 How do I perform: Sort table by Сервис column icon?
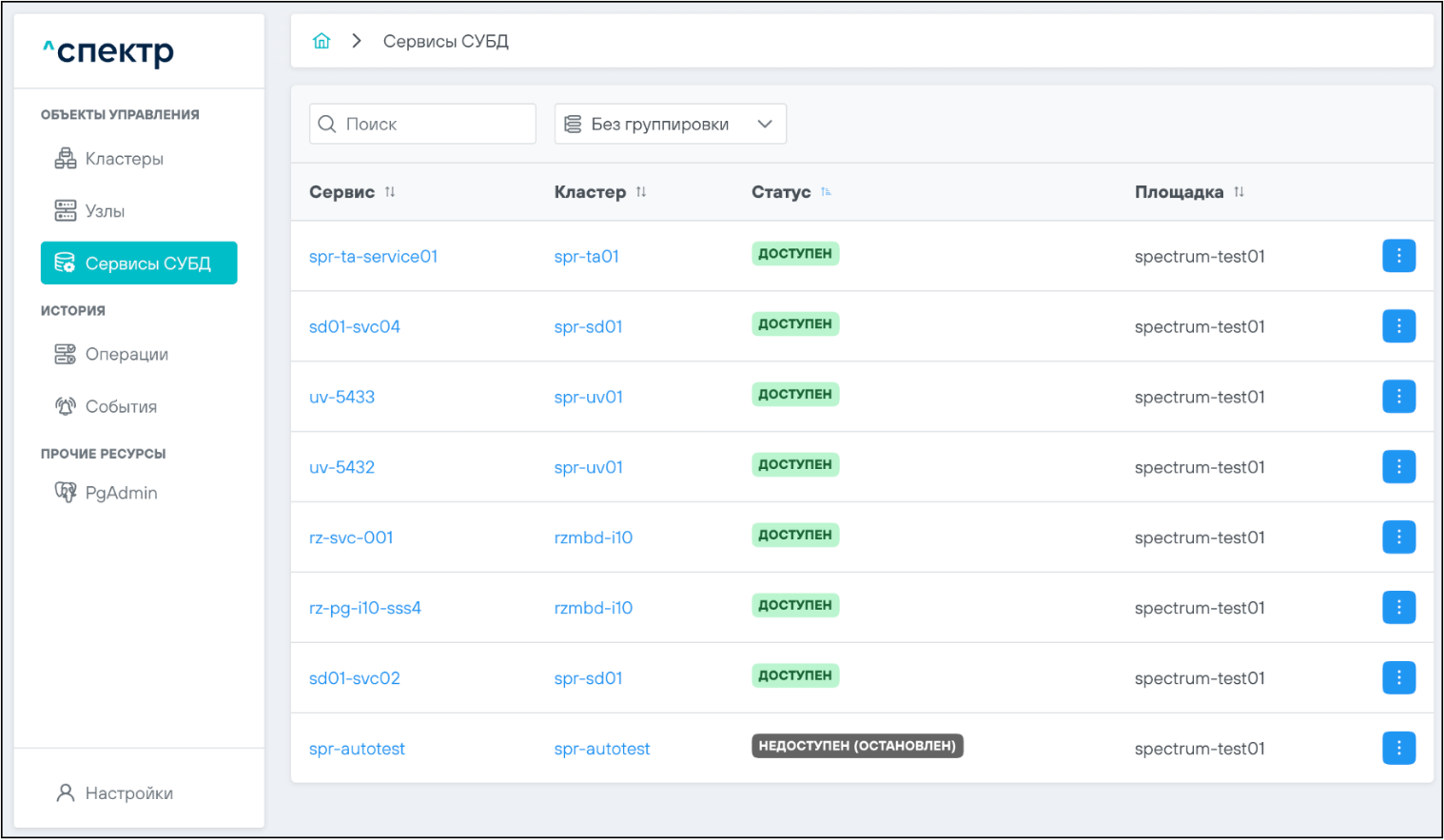pos(390,192)
